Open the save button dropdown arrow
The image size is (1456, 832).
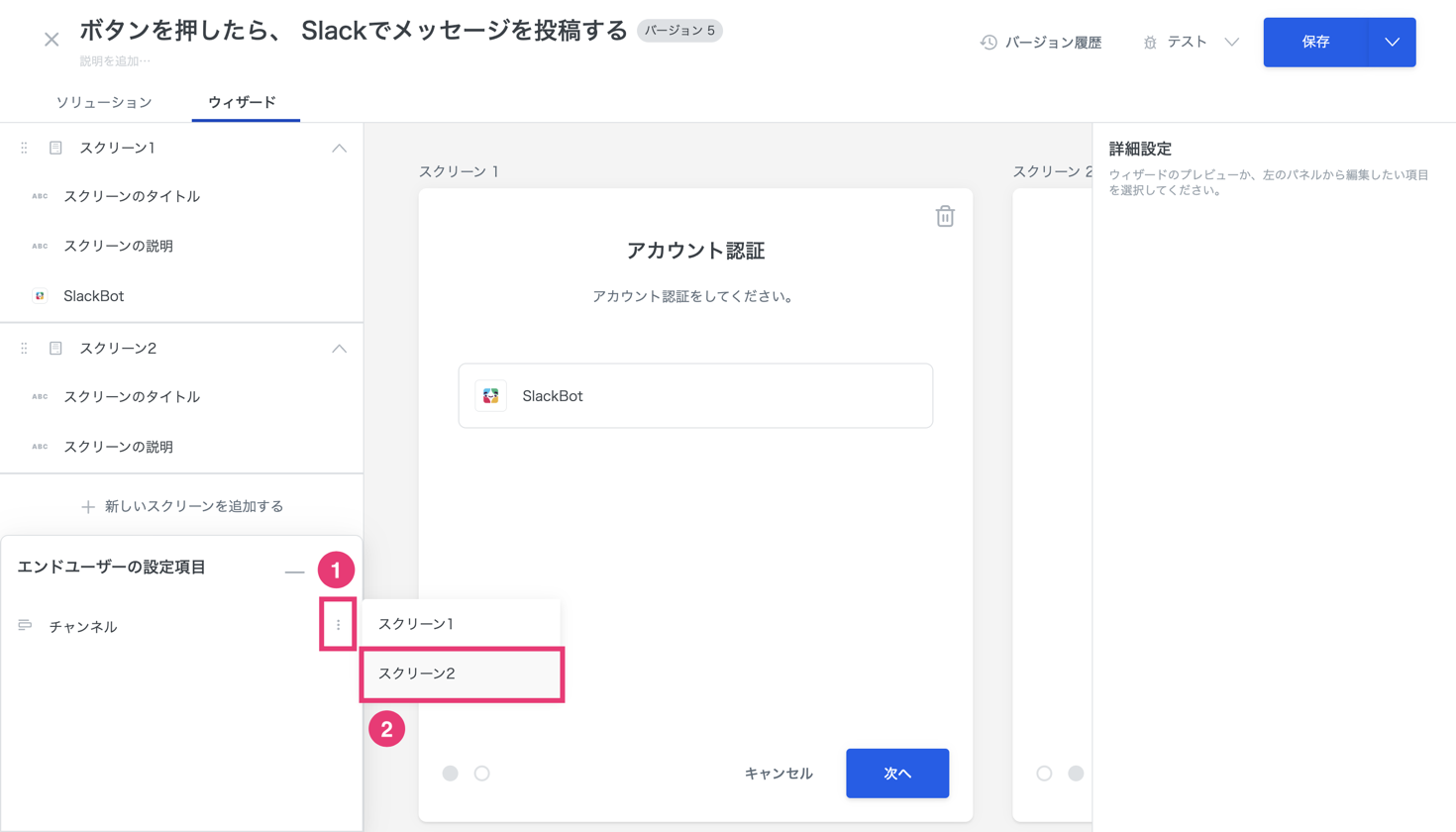click(x=1392, y=43)
